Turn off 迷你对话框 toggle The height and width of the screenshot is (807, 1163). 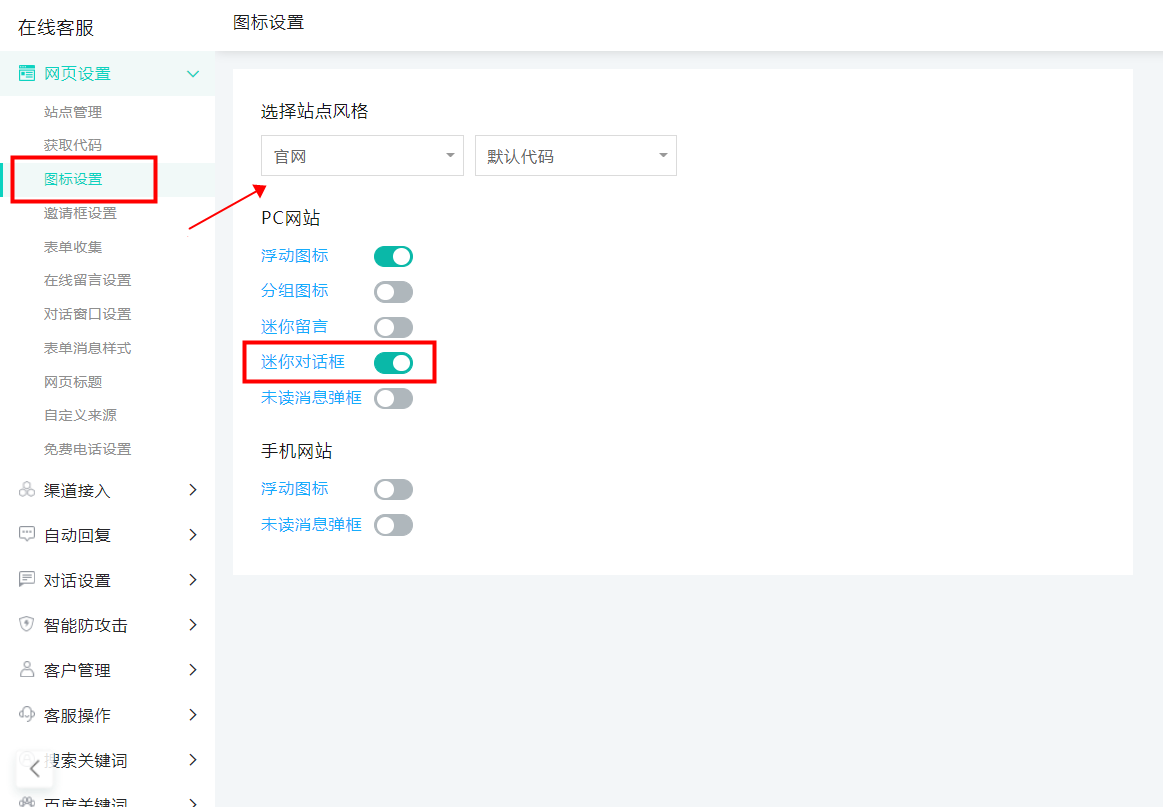point(393,363)
